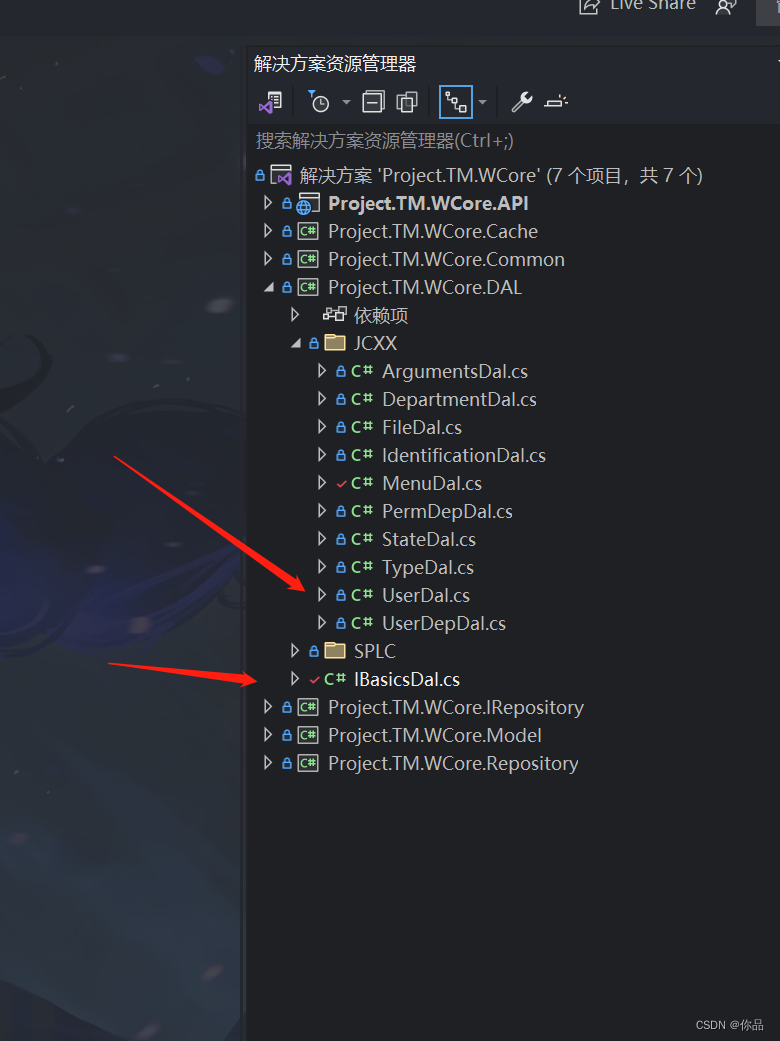This screenshot has height=1041, width=780.
Task: Select the IBasicsDal.cs file
Action: (x=406, y=679)
